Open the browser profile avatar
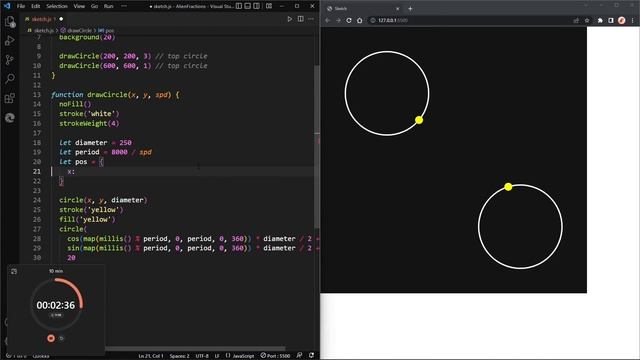Image resolution: width=640 pixels, height=360 pixels. [x=622, y=20]
